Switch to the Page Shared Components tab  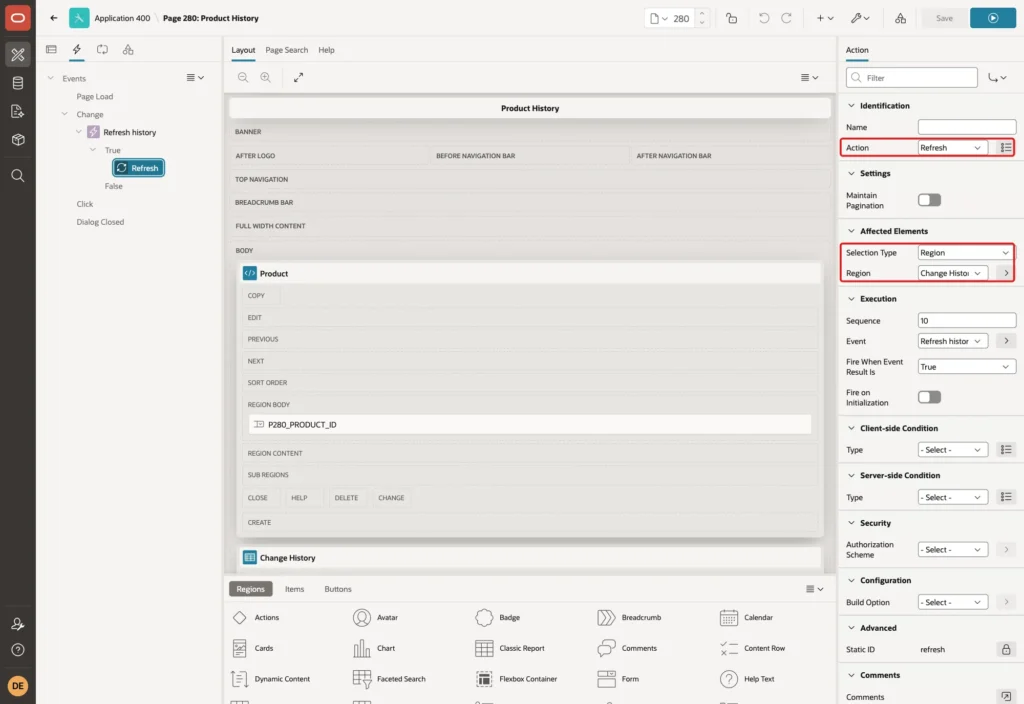coord(128,50)
